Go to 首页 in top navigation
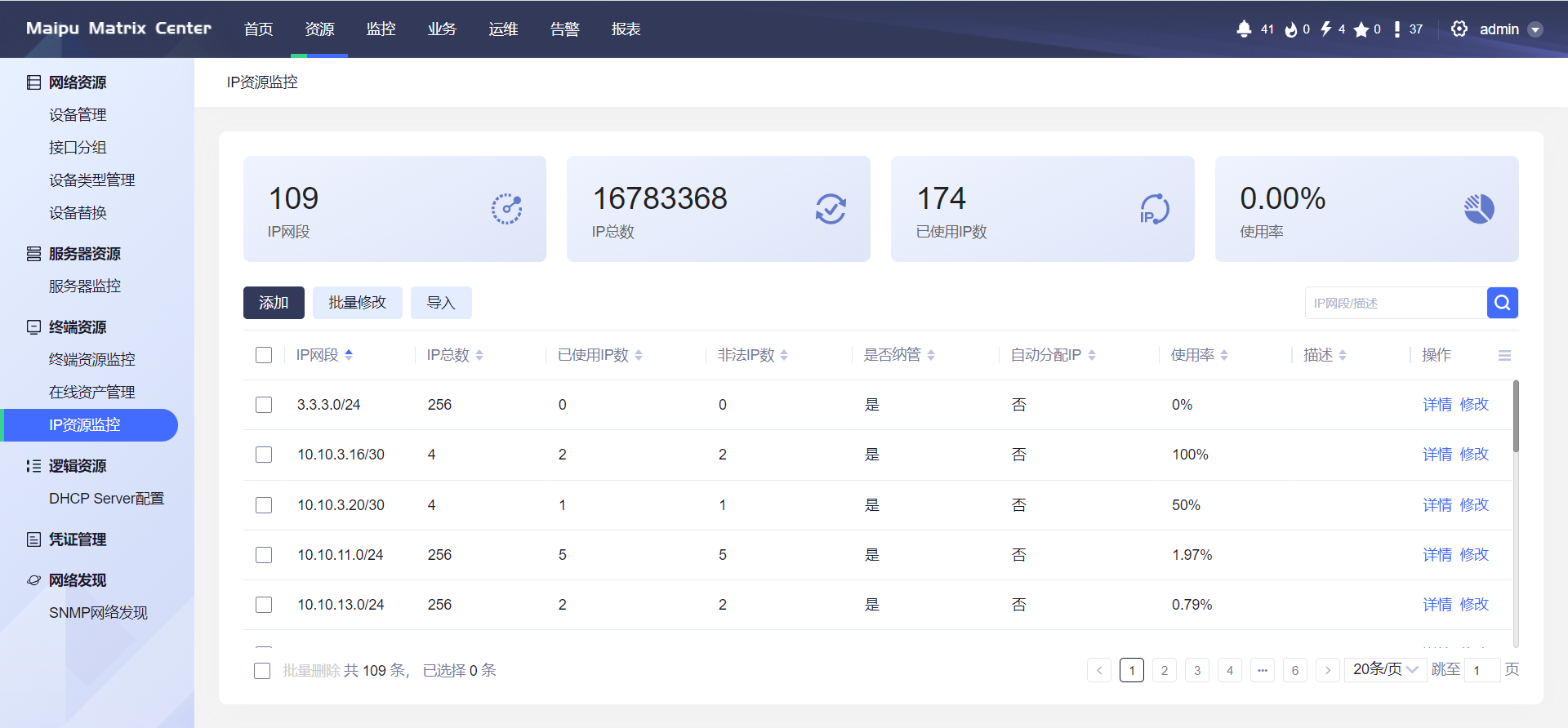The height and width of the screenshot is (728, 1568). point(258,29)
